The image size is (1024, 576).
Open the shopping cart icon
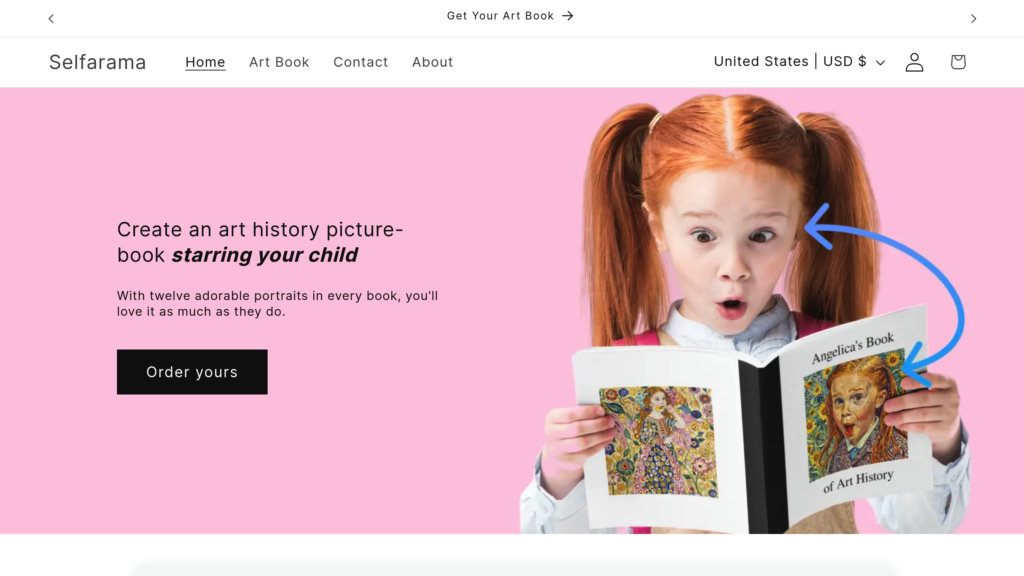(958, 62)
